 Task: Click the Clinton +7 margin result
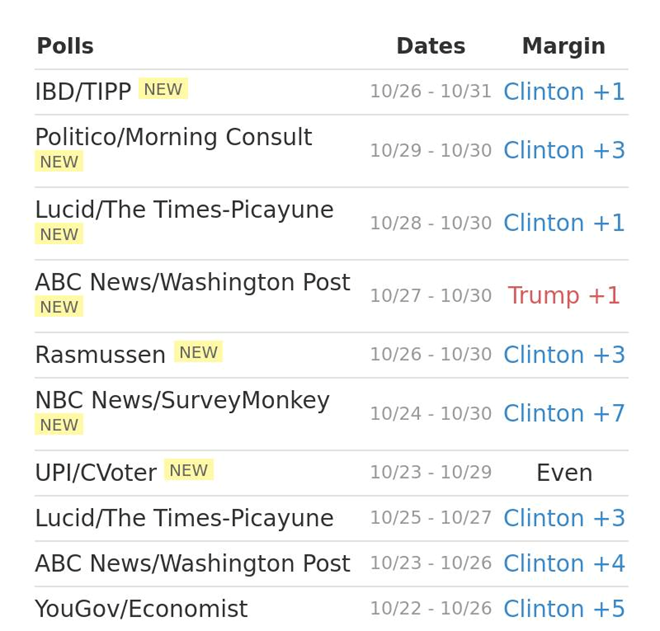(563, 414)
